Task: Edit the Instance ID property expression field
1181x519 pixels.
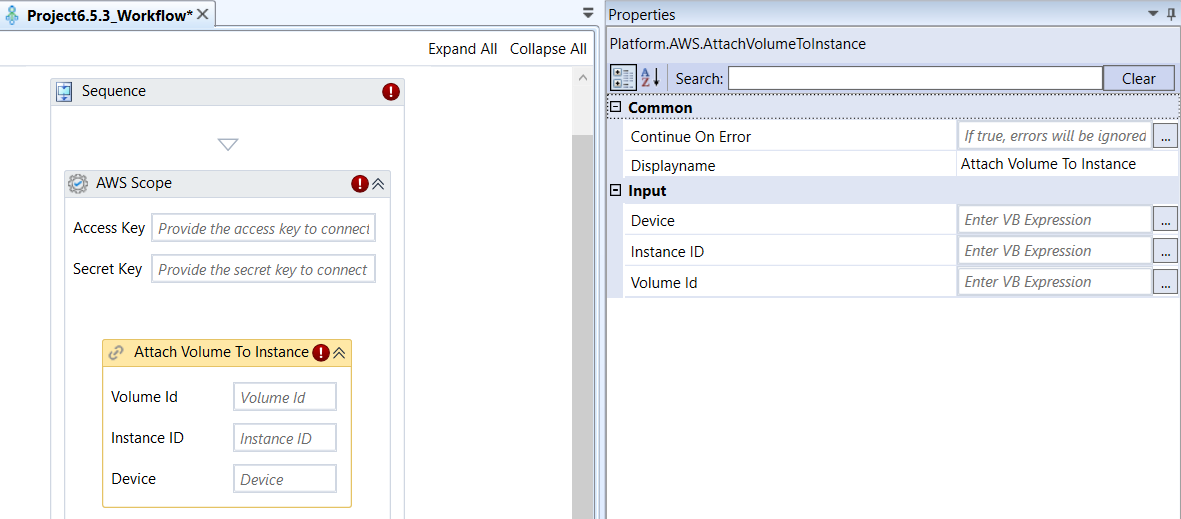Action: tap(1054, 251)
